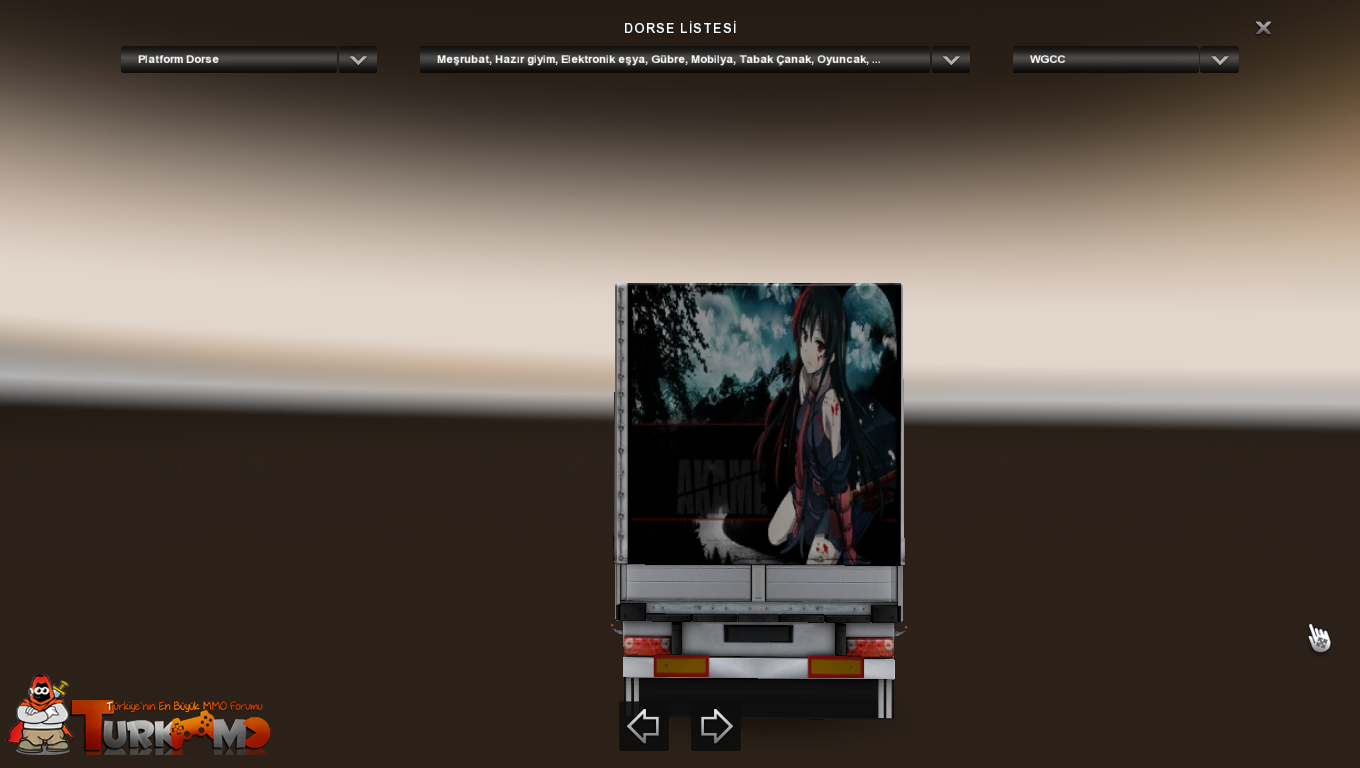
Task: Click the WGCC company field
Action: click(1106, 60)
